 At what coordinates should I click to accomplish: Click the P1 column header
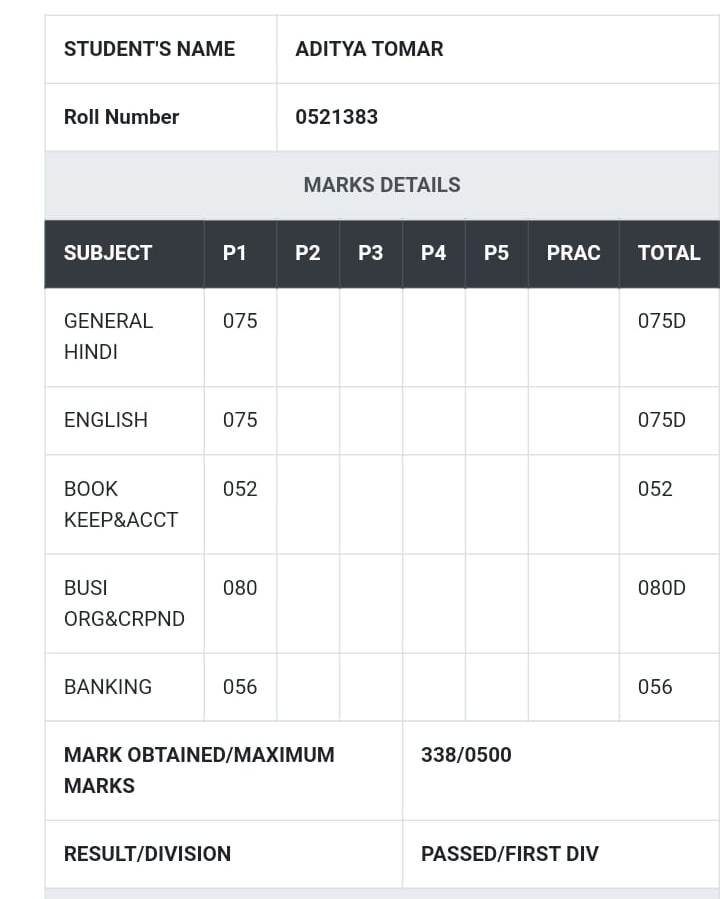point(234,253)
